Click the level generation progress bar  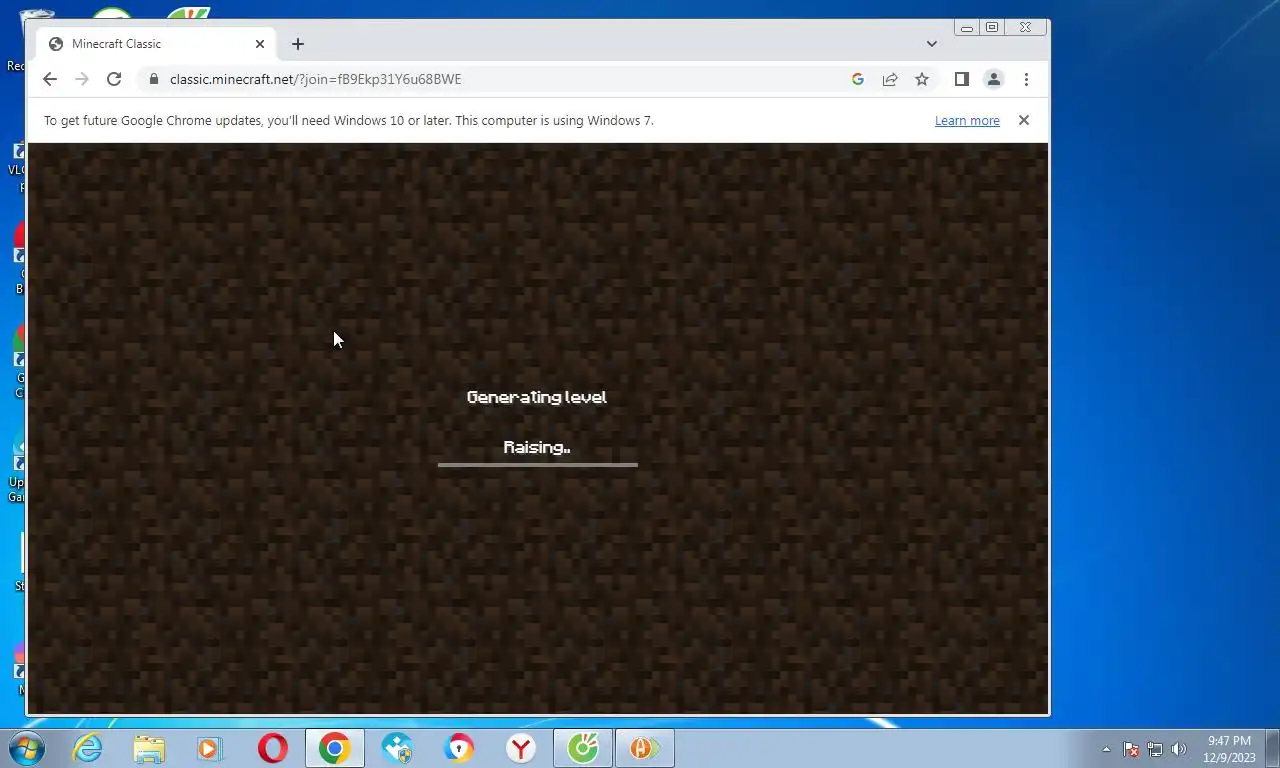[538, 465]
